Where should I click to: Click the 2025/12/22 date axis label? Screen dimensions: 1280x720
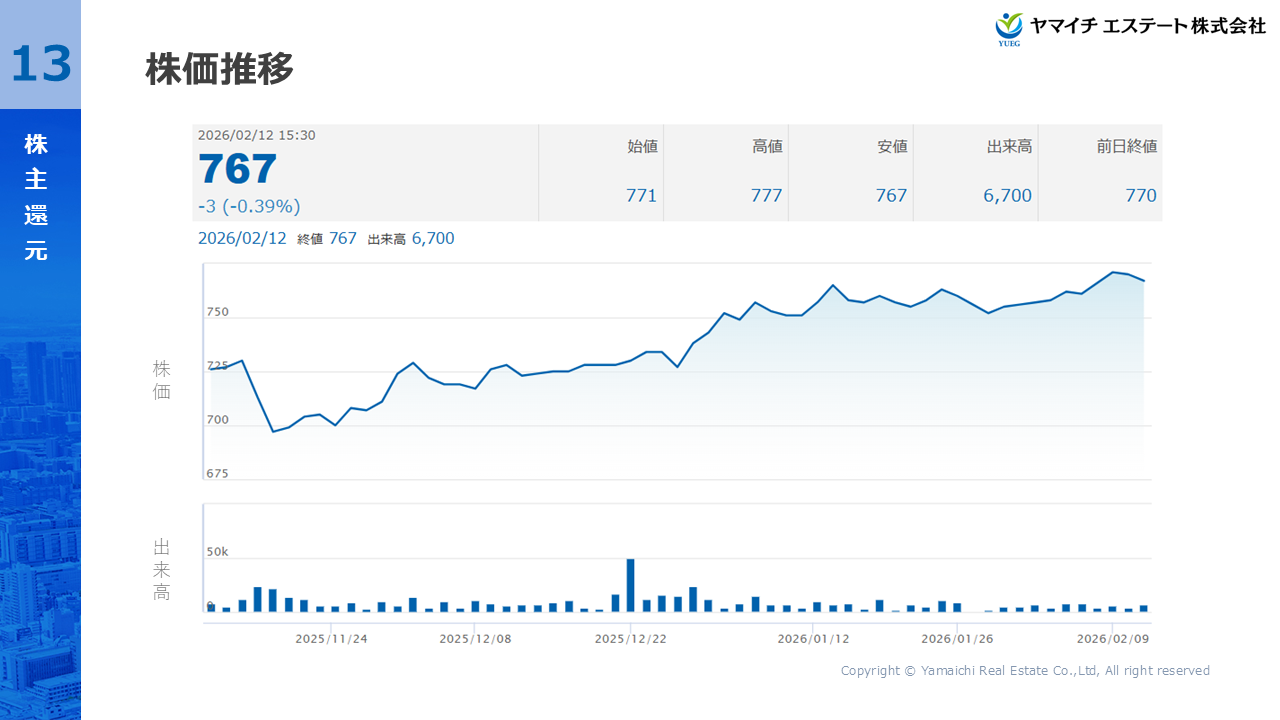[630, 638]
